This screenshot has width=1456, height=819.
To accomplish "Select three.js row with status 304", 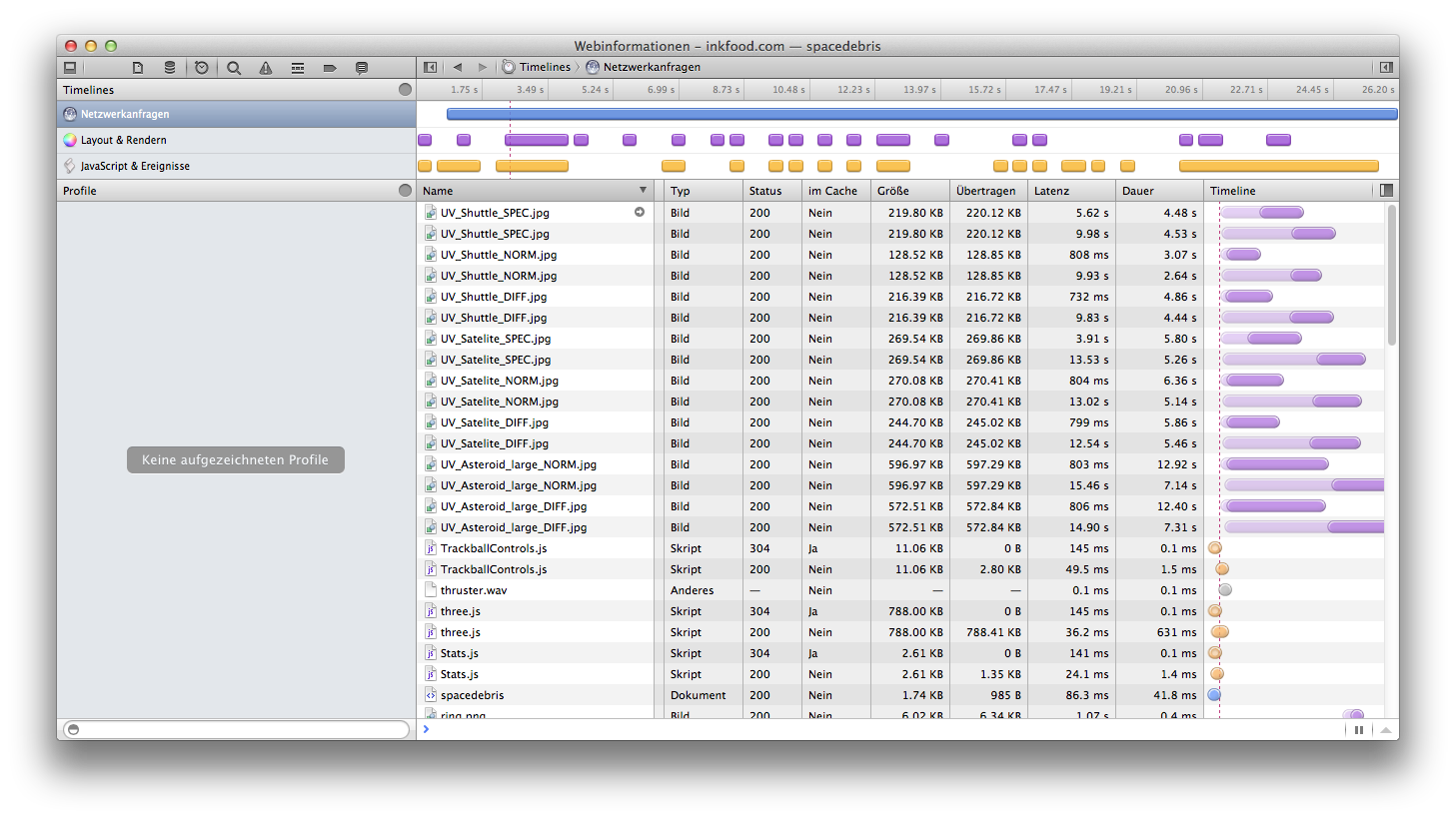I will coord(900,611).
